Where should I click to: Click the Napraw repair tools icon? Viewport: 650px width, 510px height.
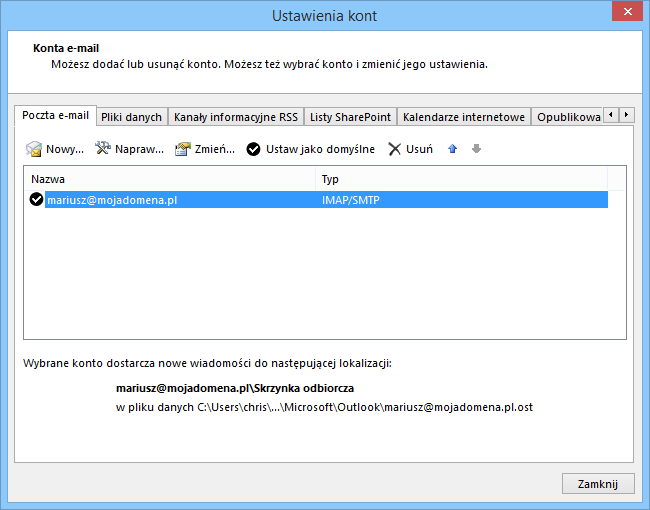click(103, 149)
